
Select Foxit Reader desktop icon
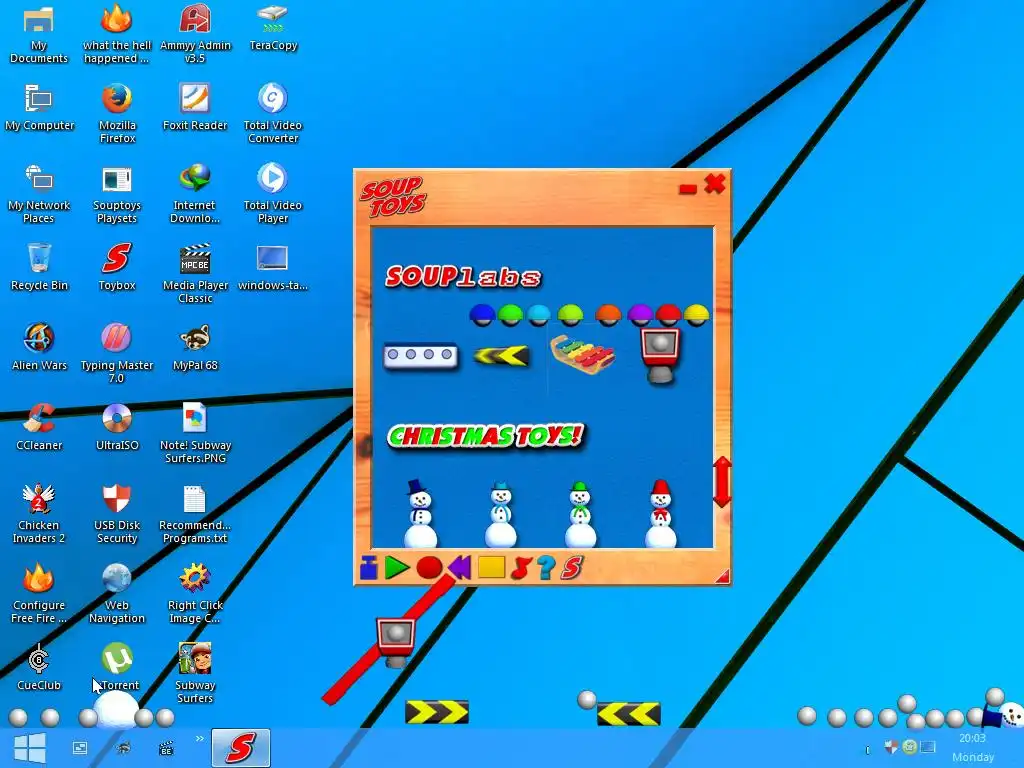195,107
